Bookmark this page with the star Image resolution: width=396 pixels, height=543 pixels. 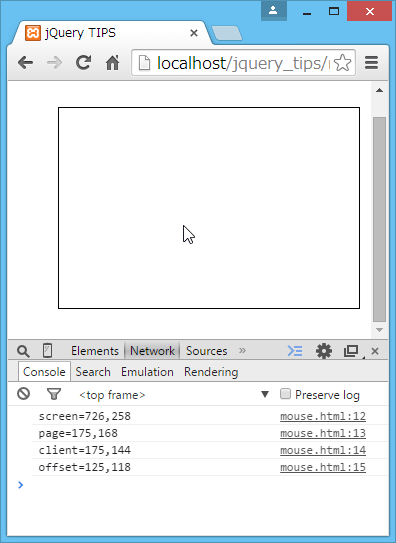click(x=342, y=63)
